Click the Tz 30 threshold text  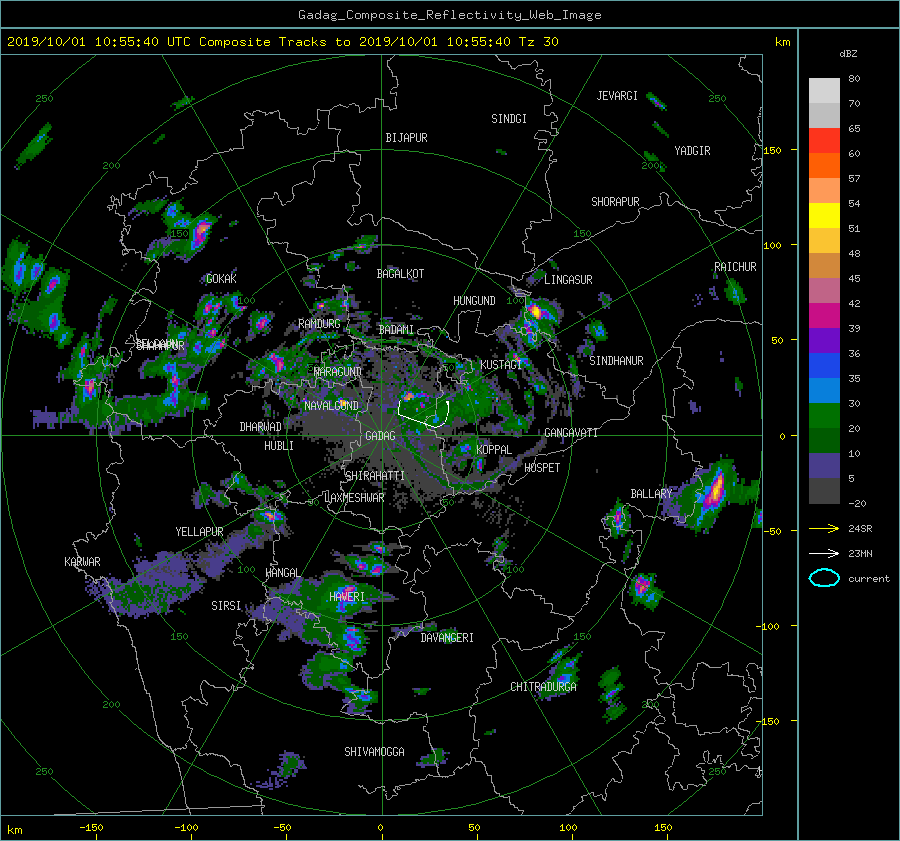538,42
